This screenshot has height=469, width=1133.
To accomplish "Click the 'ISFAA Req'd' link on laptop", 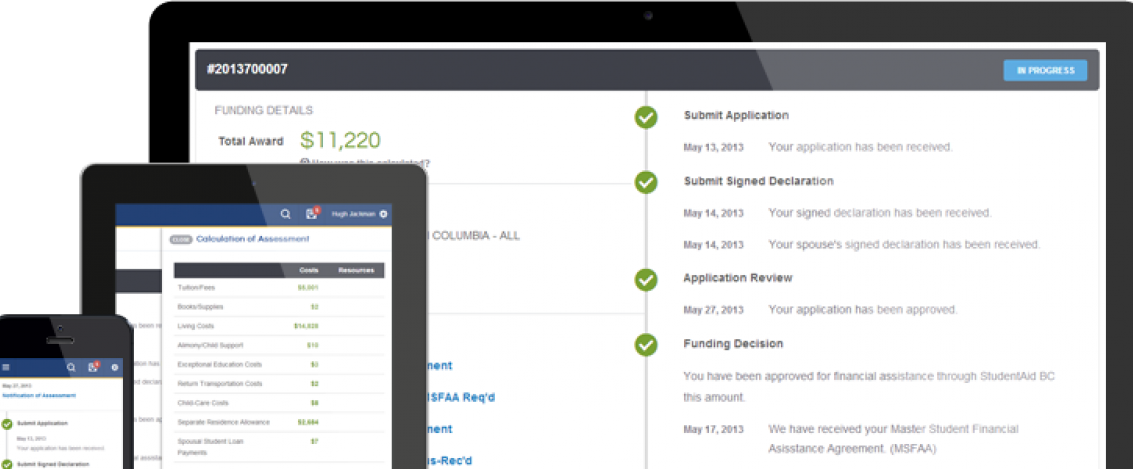I will 460,397.
